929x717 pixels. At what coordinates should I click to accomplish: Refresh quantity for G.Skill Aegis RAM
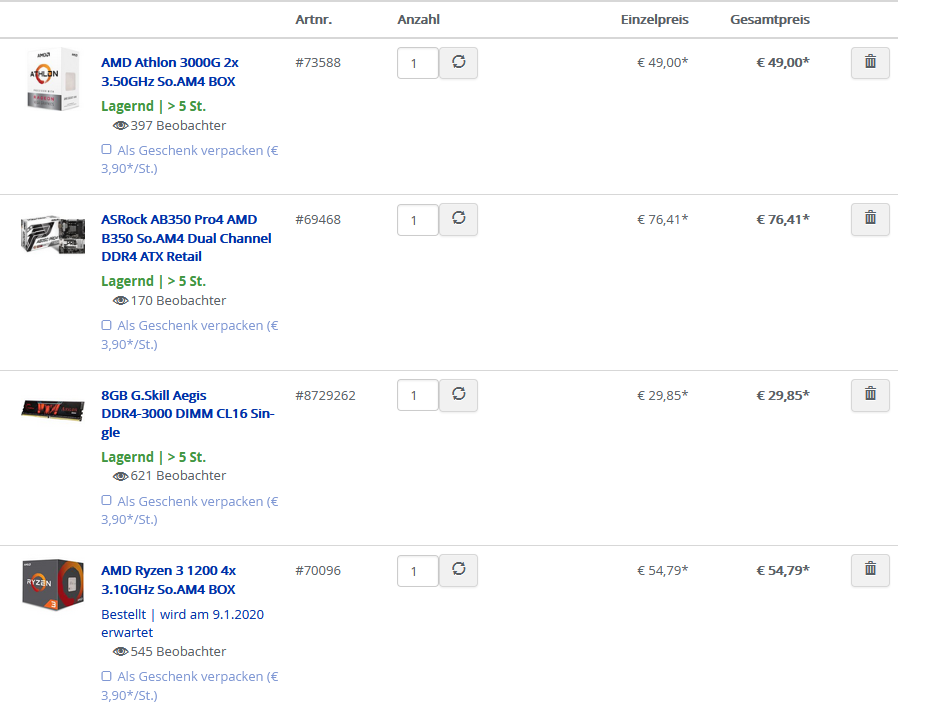459,395
